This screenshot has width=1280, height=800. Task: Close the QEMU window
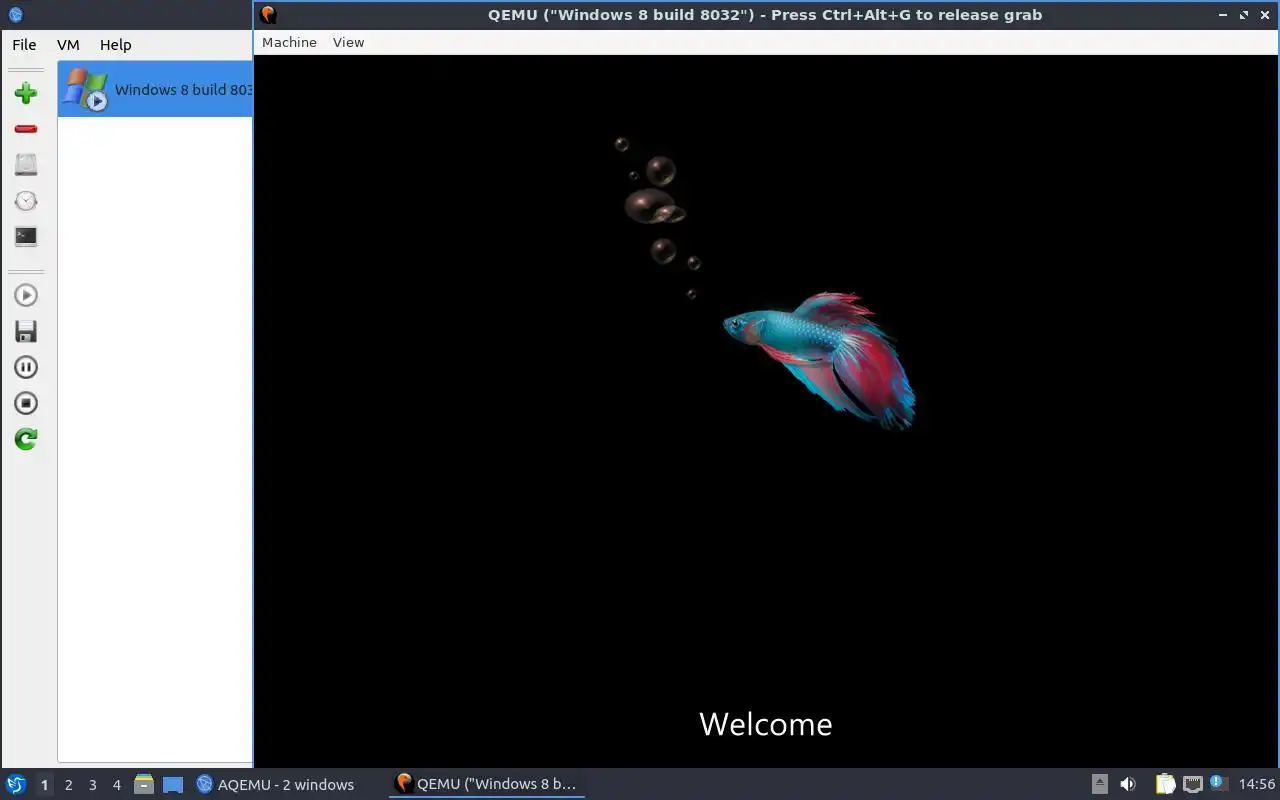(x=1265, y=15)
